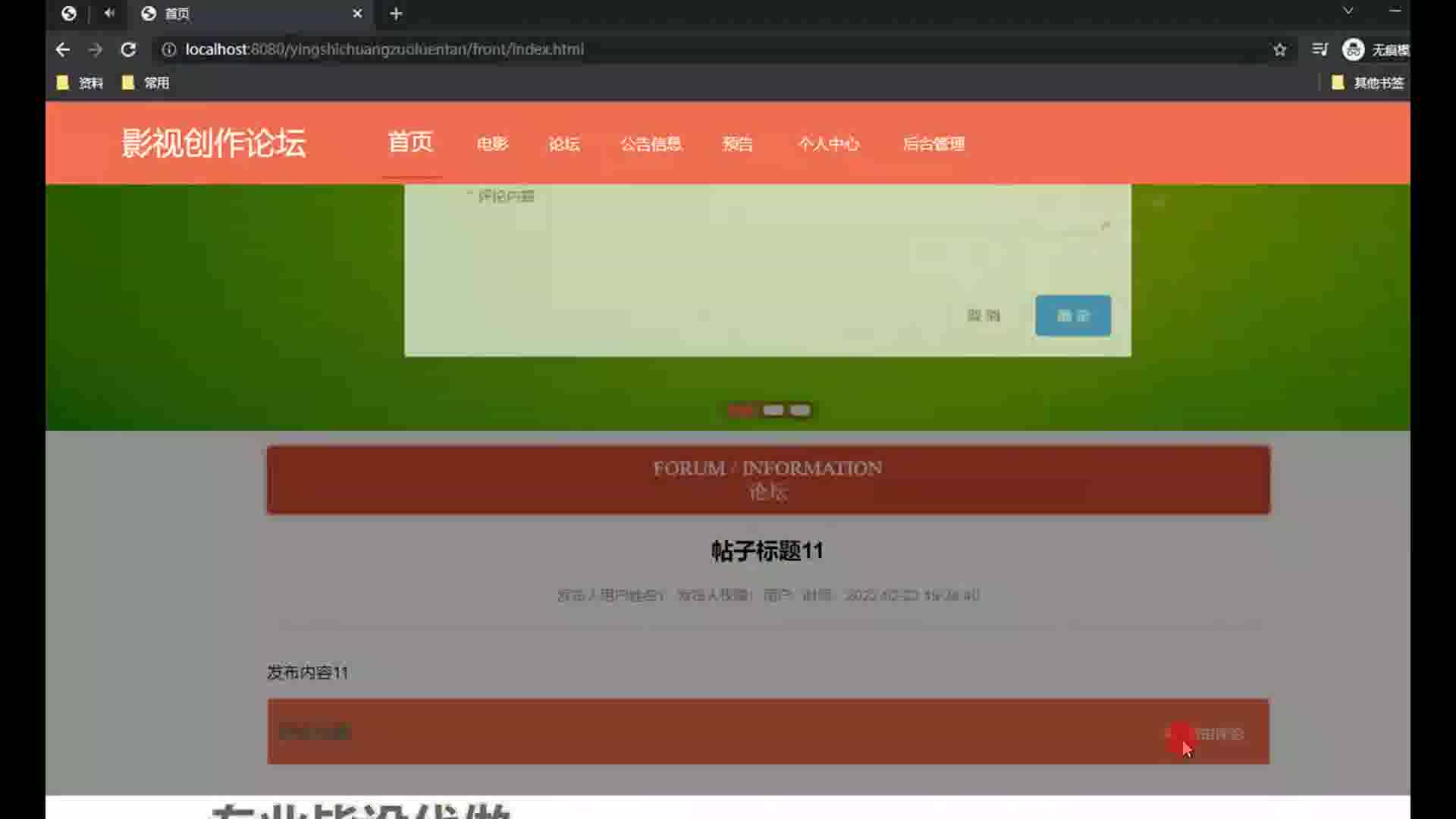
Task: View site information icon in address bar
Action: 169,50
